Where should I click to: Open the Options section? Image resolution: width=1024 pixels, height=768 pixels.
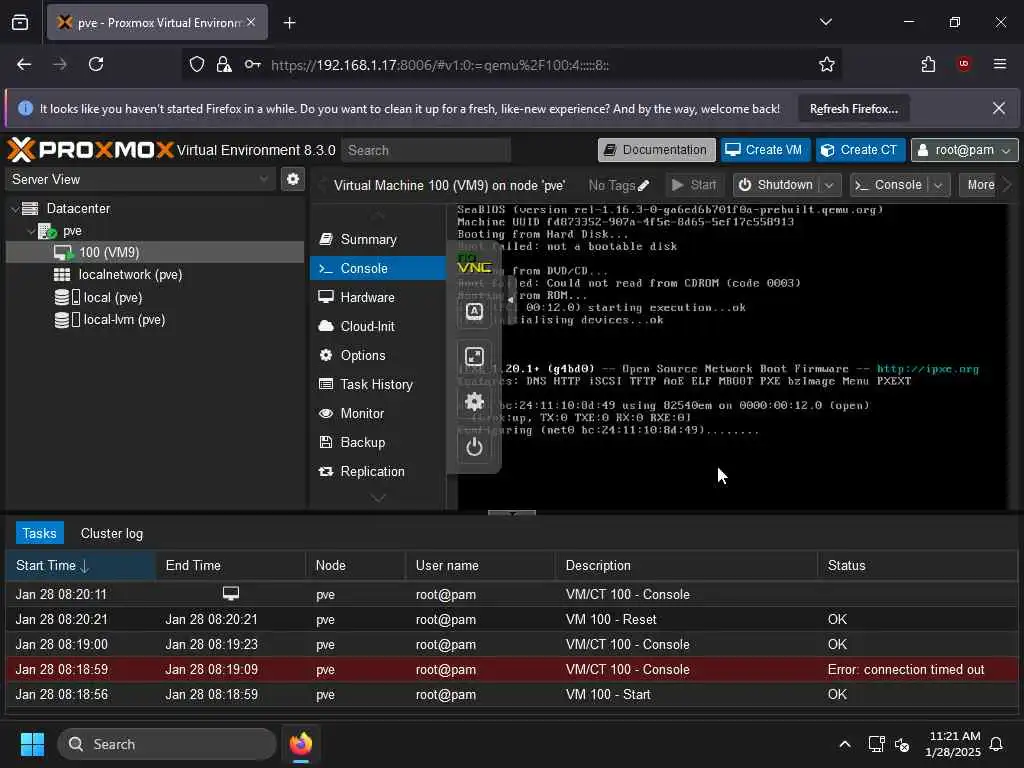(x=377, y=356)
